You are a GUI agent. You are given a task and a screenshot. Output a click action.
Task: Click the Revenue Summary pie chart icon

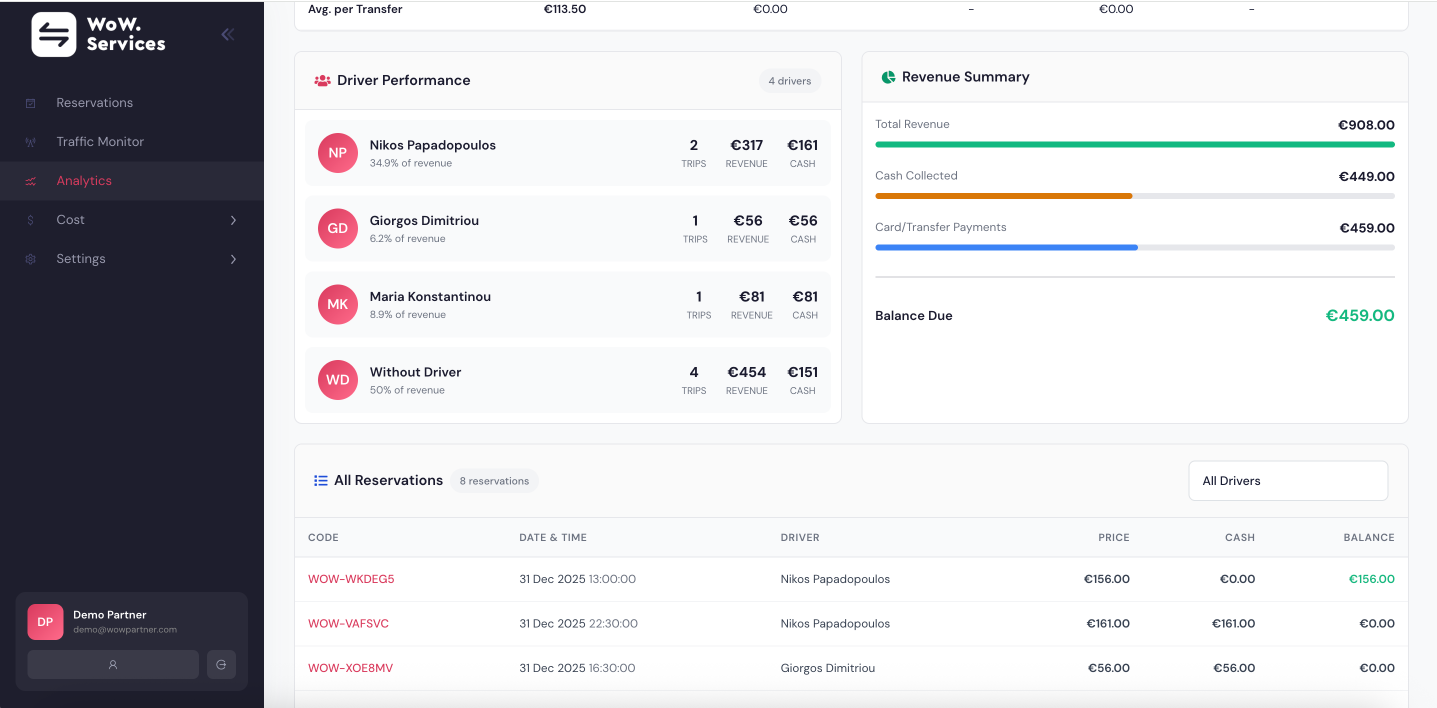[888, 77]
